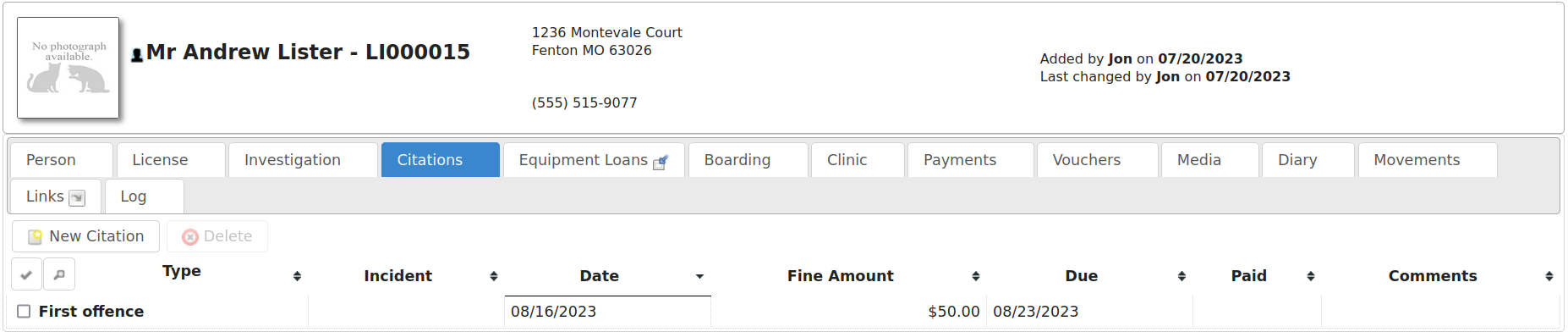Open the First offence citation link
Image resolution: width=1568 pixels, height=332 pixels.
(x=91, y=312)
